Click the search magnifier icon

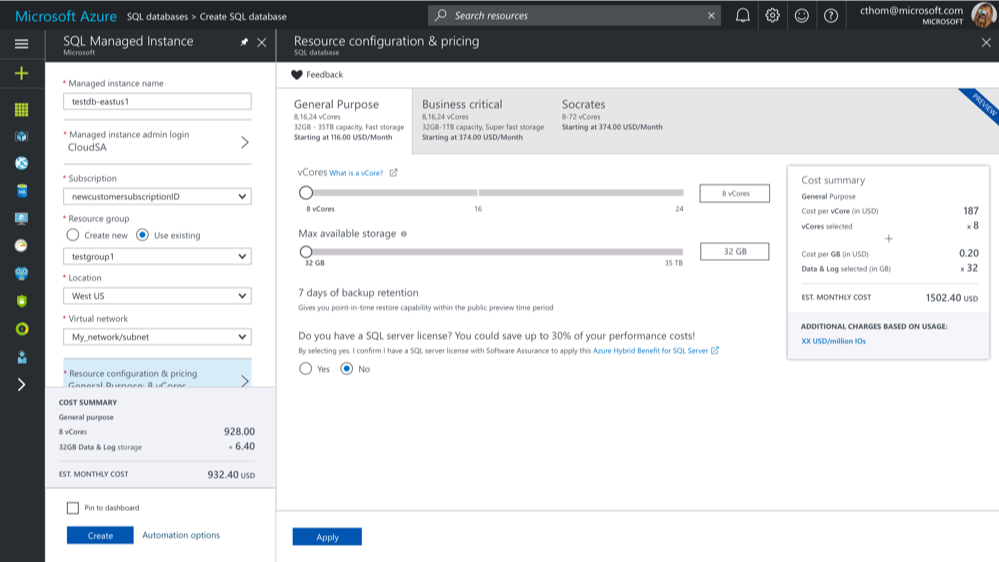[x=440, y=15]
